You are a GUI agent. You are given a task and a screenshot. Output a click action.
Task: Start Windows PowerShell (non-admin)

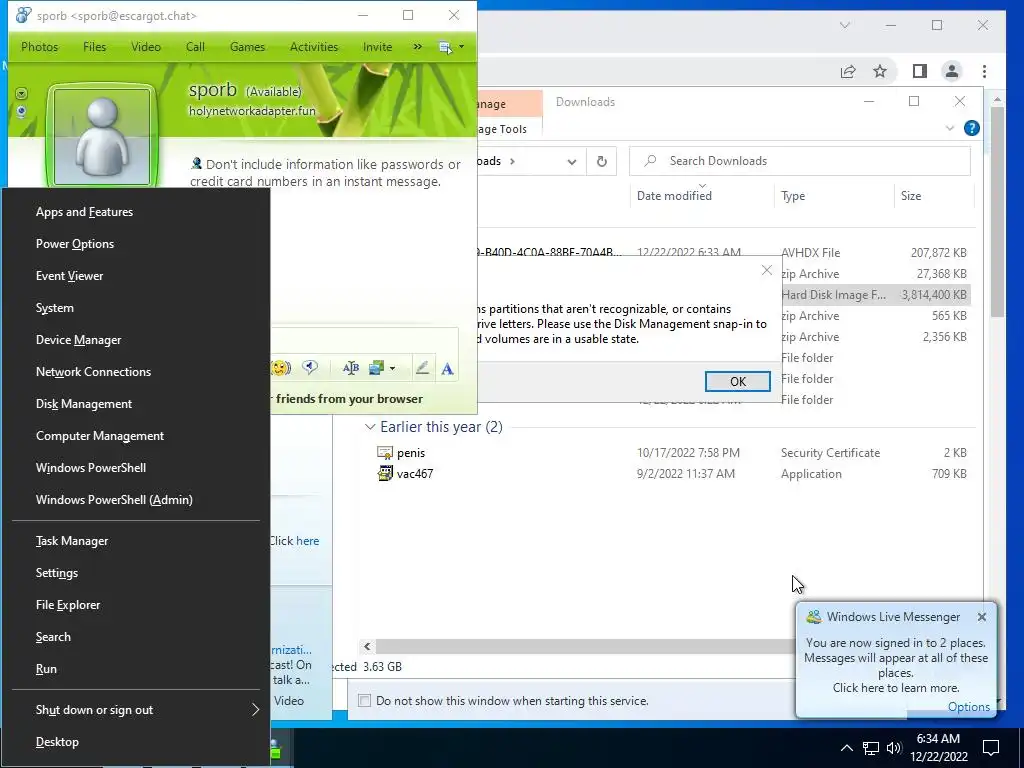click(91, 468)
